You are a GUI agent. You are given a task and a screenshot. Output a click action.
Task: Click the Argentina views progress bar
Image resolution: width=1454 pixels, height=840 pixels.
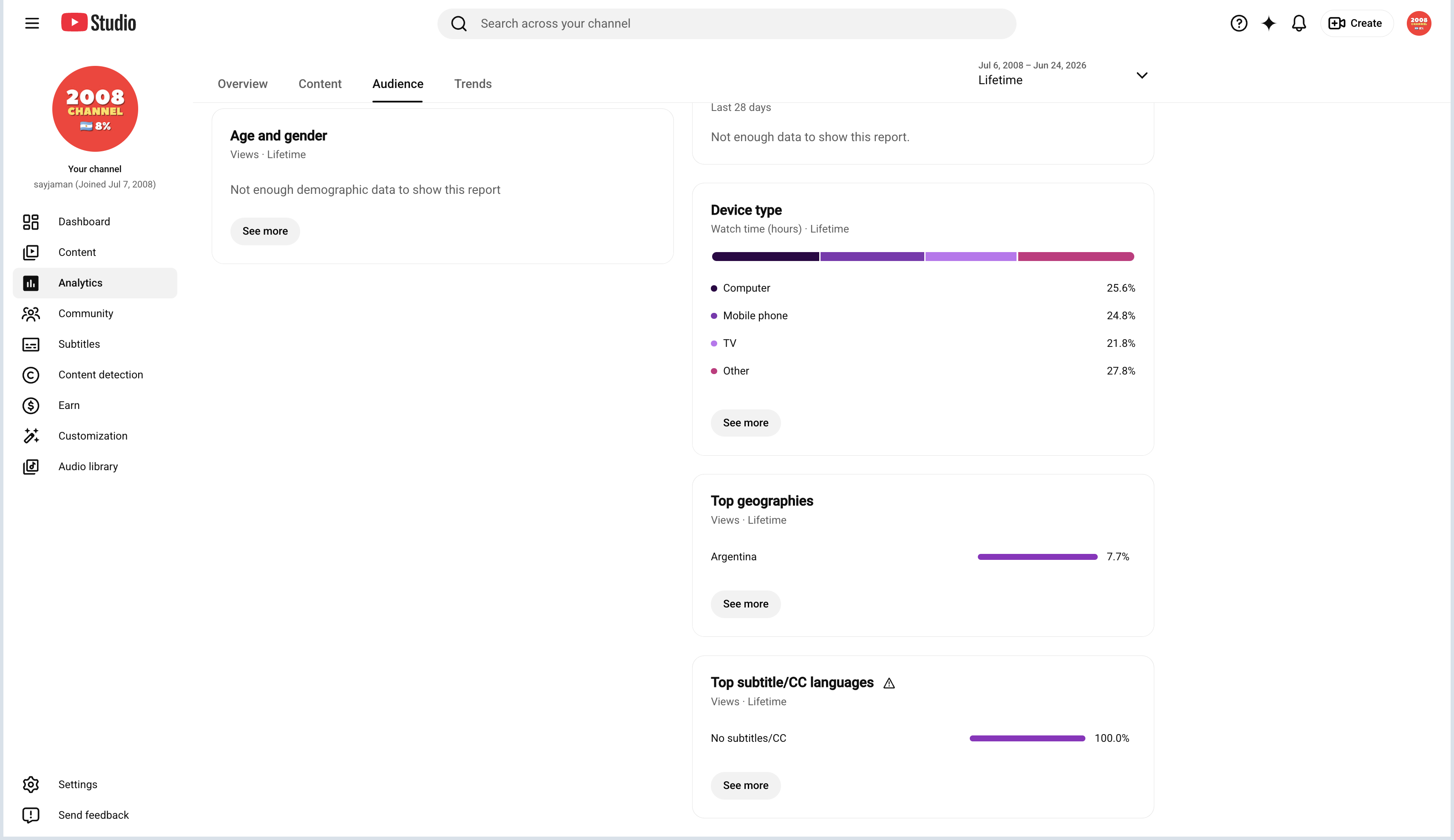tap(1037, 557)
